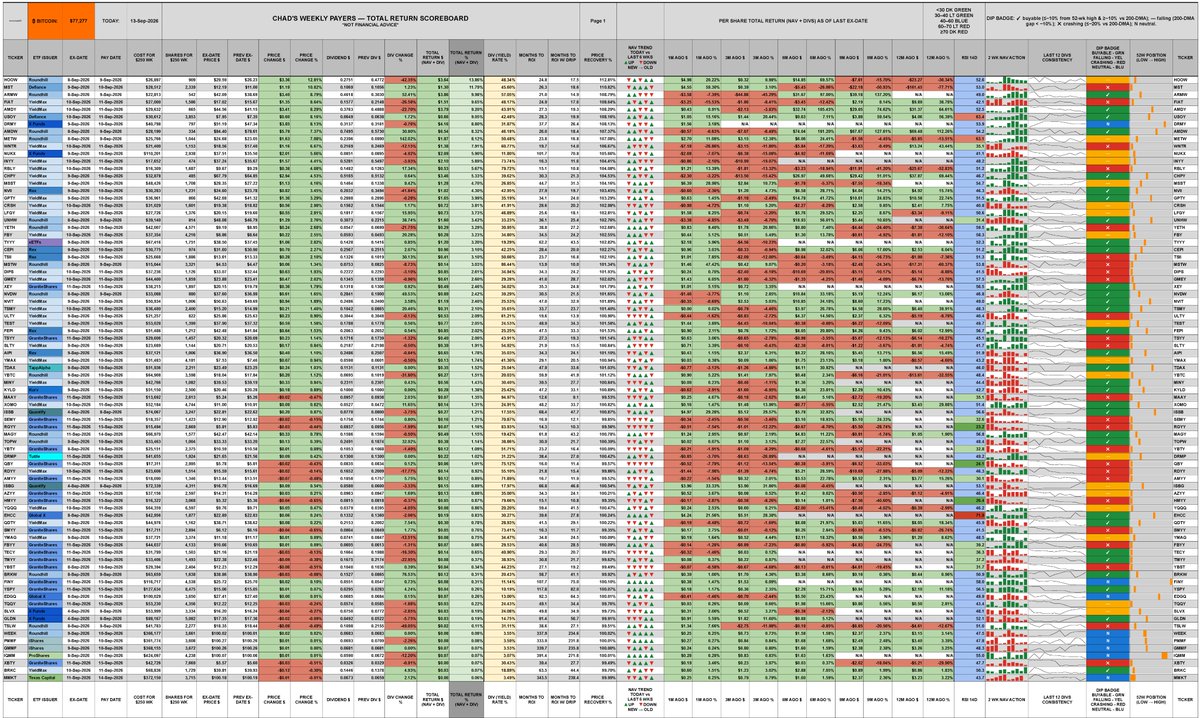Click USOY's 63.4 RSI 14D cell

point(970,116)
